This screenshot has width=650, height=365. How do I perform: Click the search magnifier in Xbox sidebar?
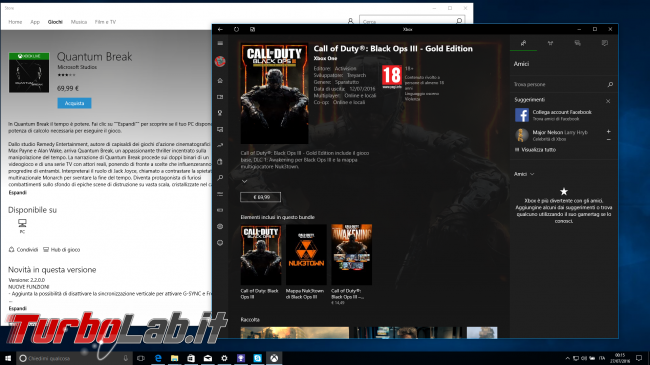(220, 178)
